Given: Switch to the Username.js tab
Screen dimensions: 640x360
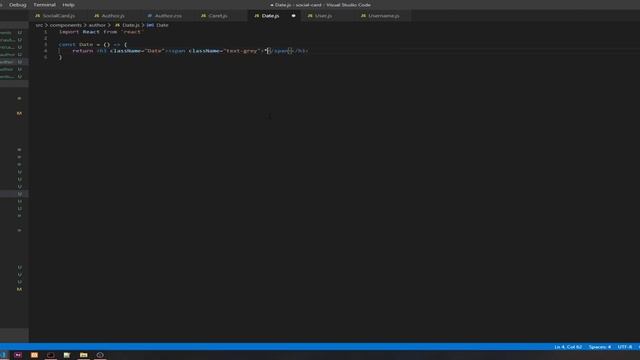Looking at the screenshot, I should (380, 16).
